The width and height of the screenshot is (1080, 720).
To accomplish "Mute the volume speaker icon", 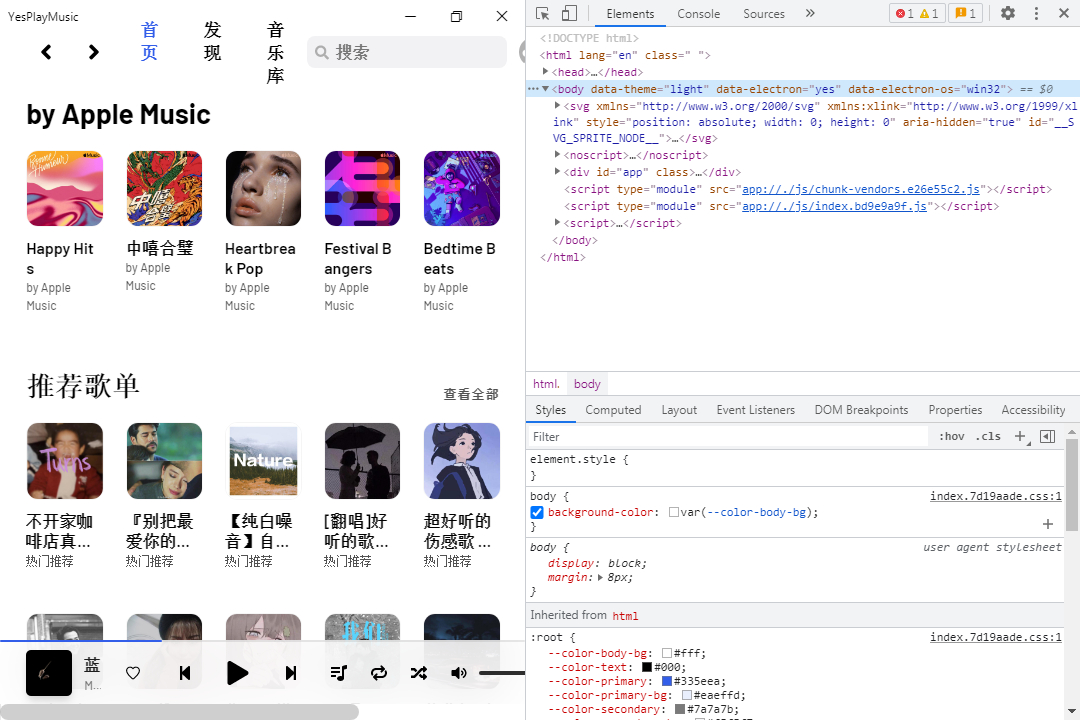I will [x=459, y=673].
